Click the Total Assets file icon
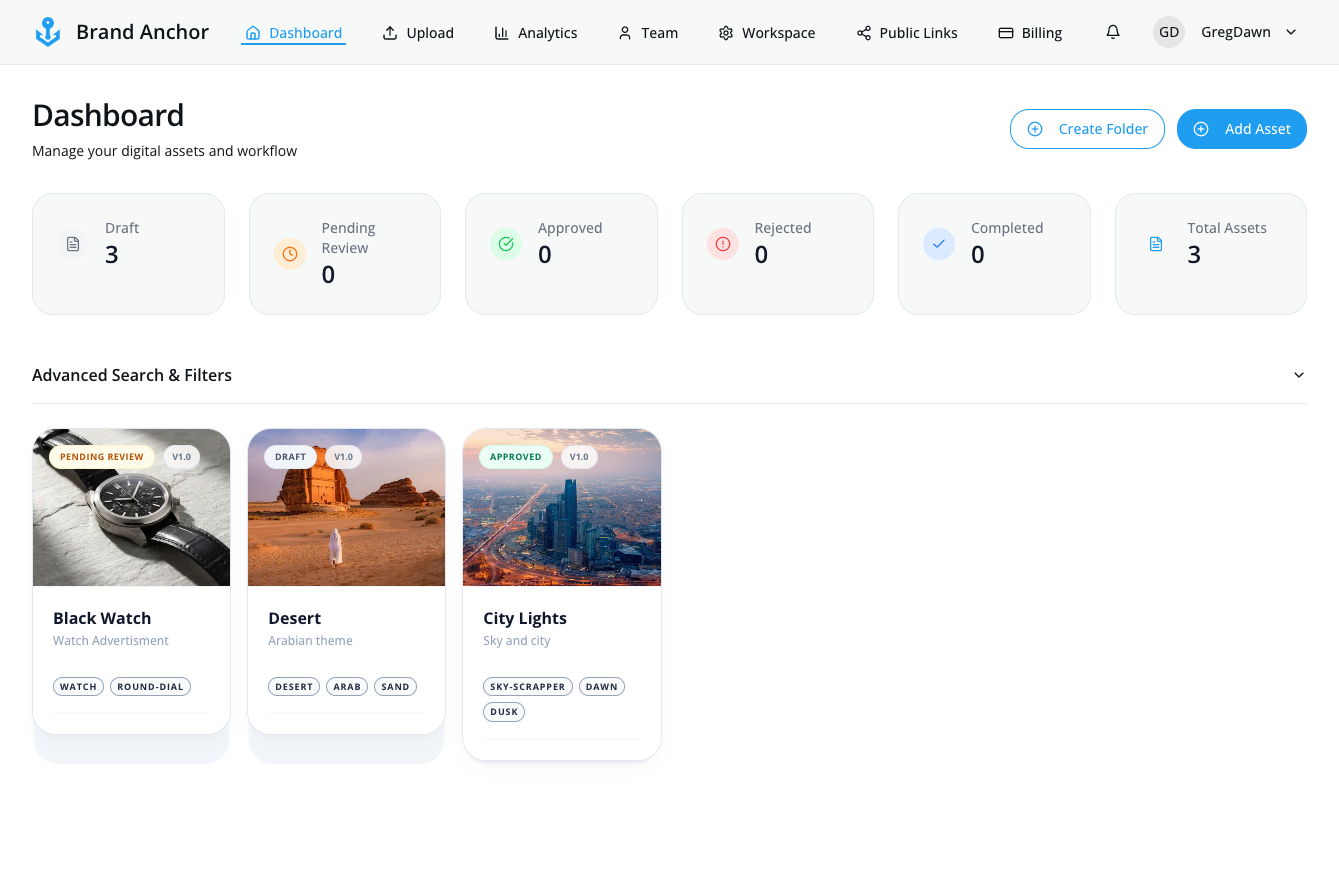1339x893 pixels. click(x=1156, y=244)
